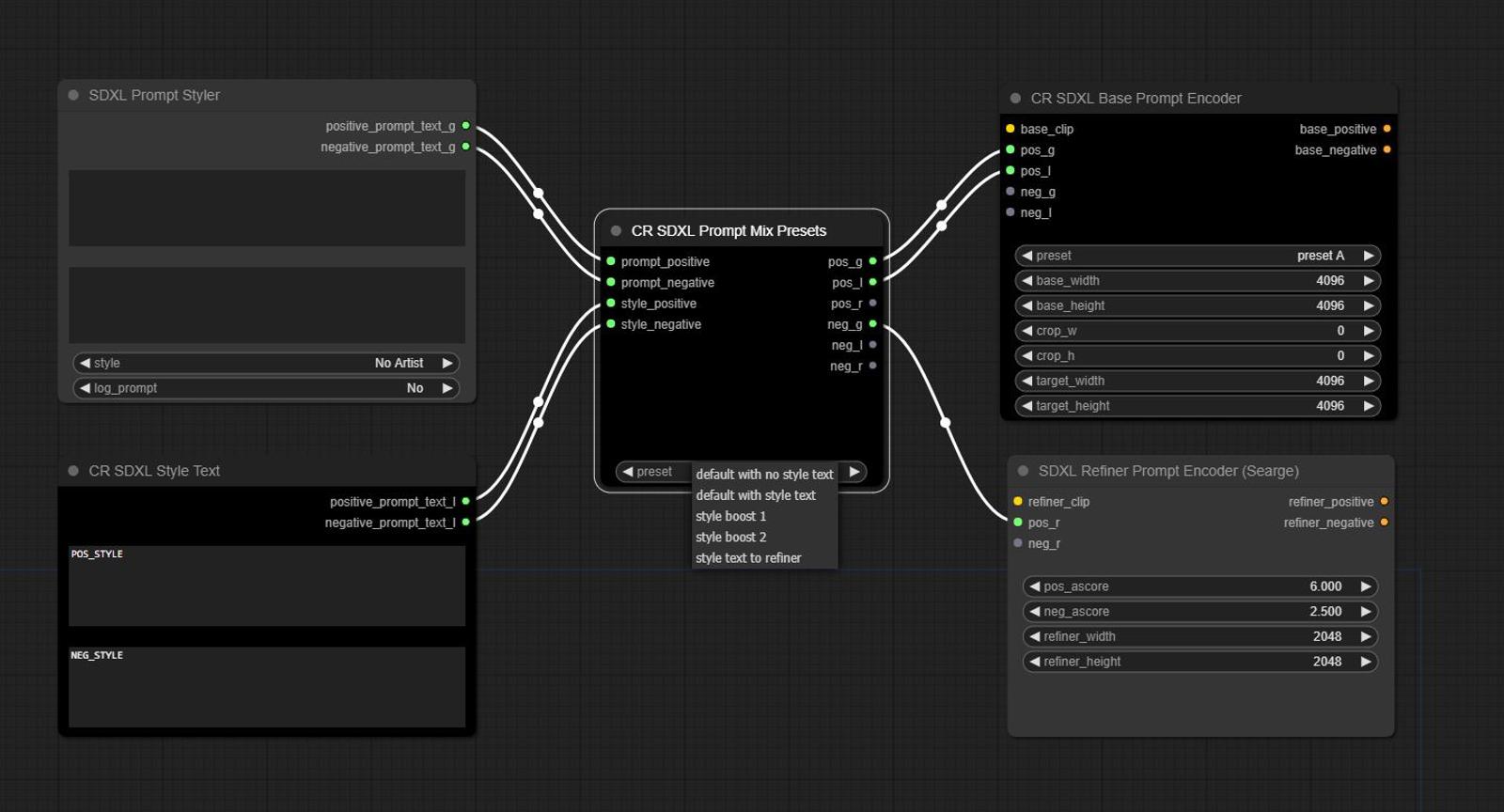The width and height of the screenshot is (1504, 812).
Task: Increase target_height value
Action: [1369, 406]
